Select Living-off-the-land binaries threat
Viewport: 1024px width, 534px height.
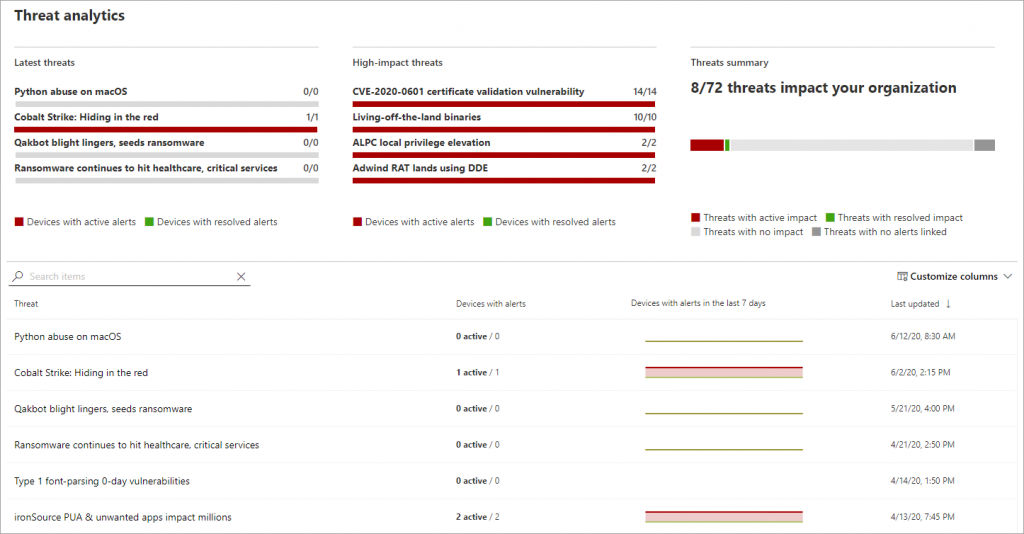417,117
